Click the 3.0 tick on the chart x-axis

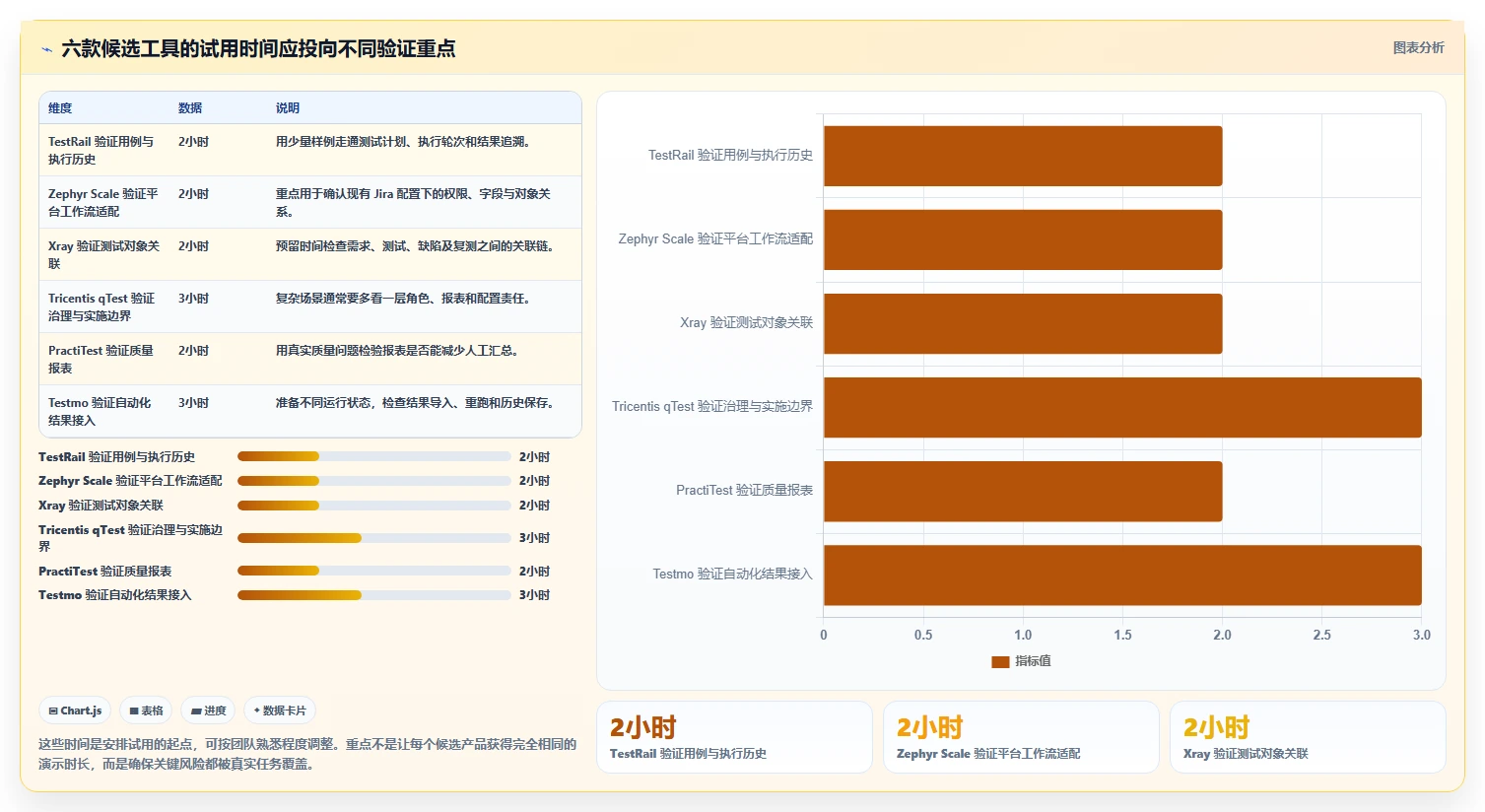point(1421,636)
